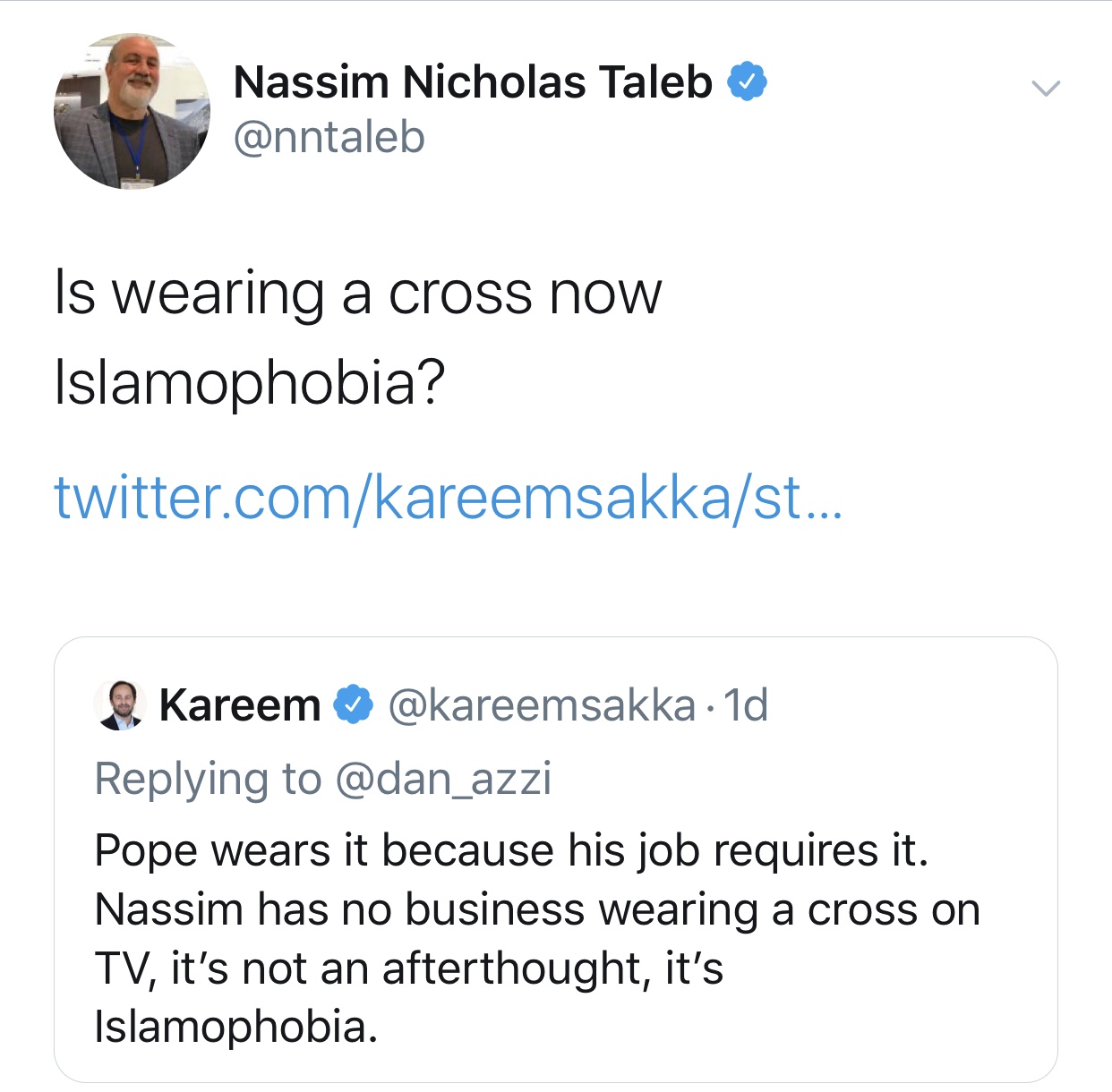Viewport: 1112px width, 1092px height.
Task: Click the @kareemsakka handle
Action: pyautogui.click(x=542, y=705)
